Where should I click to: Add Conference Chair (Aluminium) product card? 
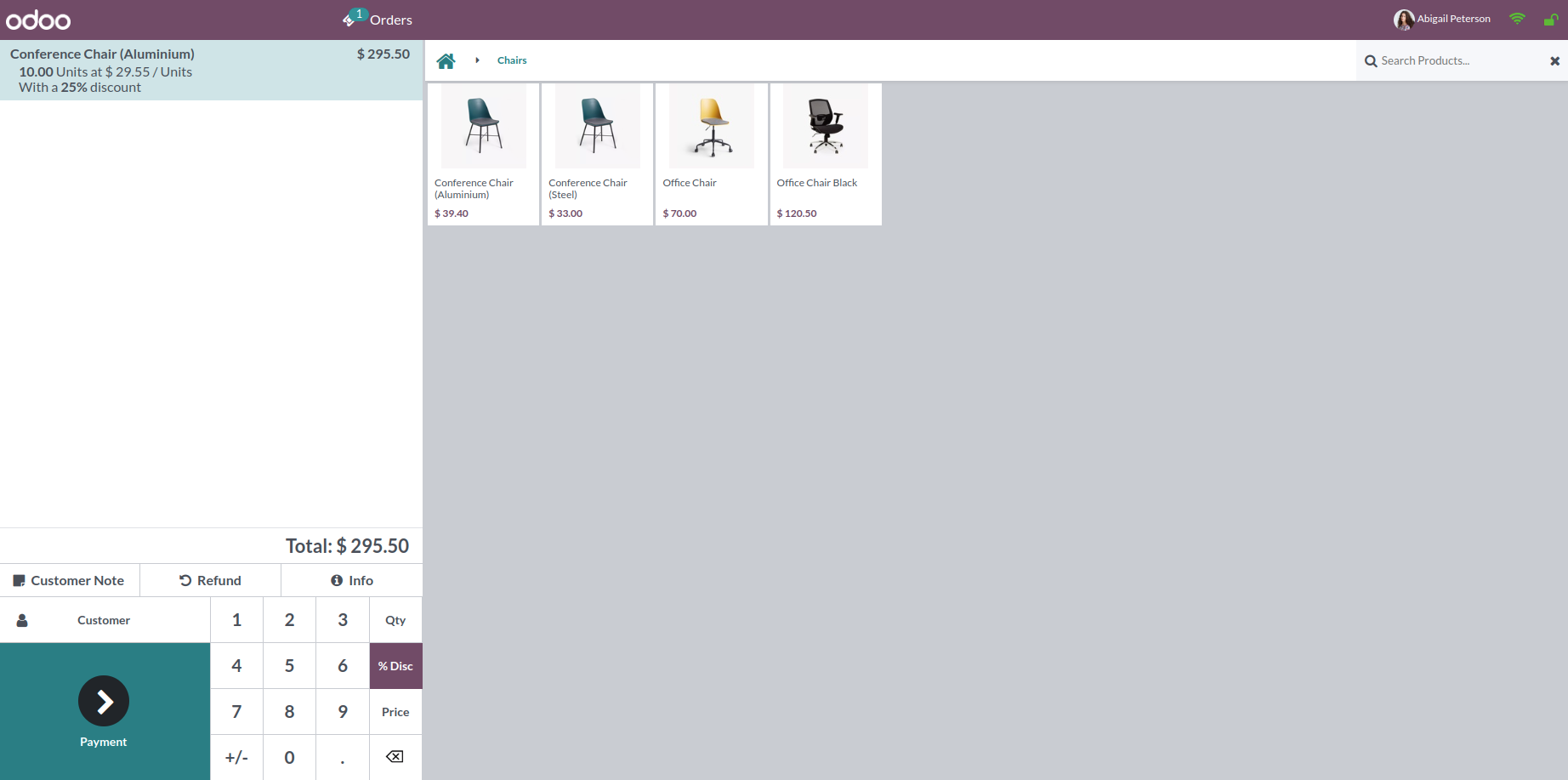[x=484, y=154]
